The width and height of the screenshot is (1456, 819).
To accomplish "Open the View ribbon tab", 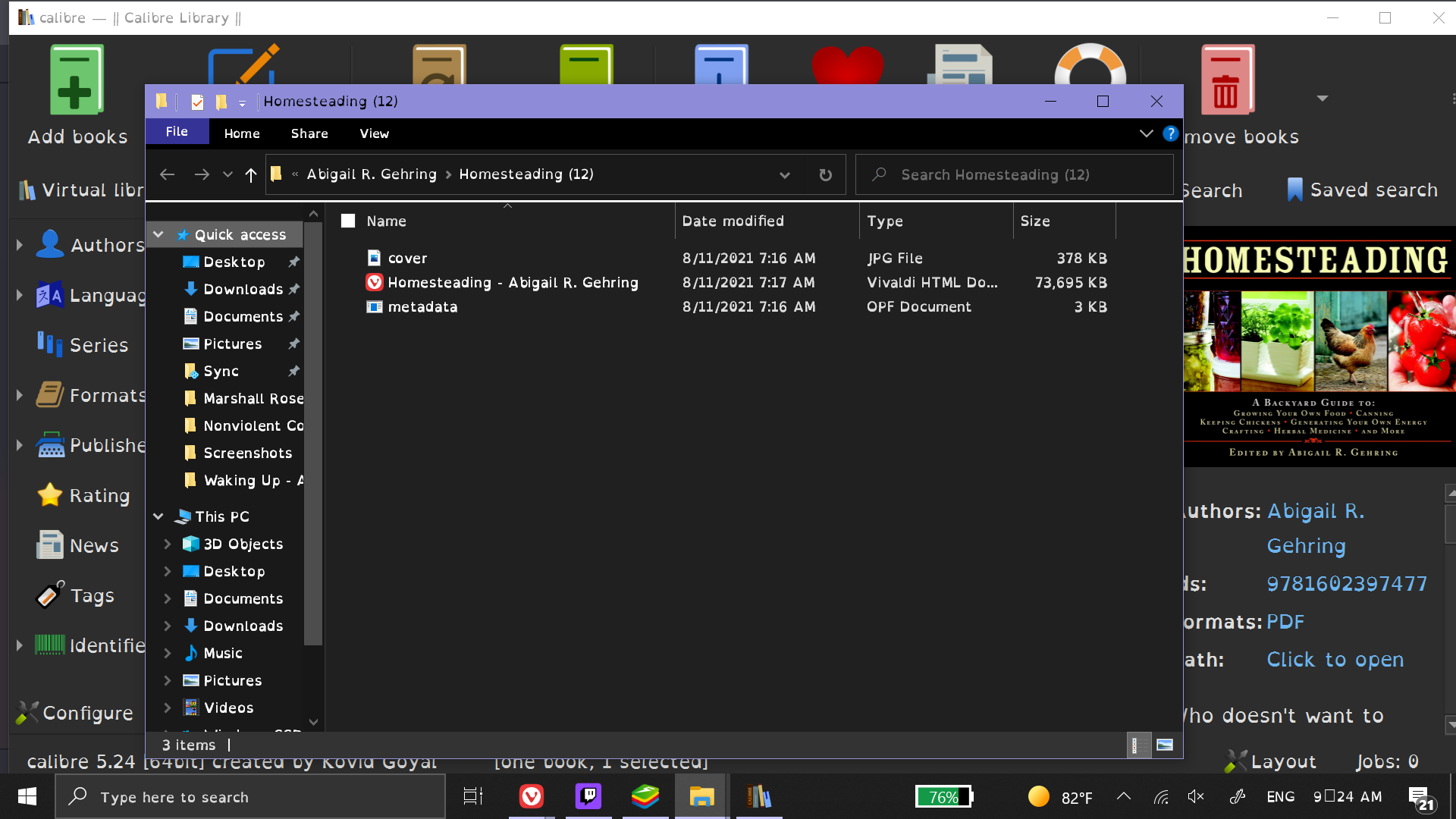I will (374, 133).
